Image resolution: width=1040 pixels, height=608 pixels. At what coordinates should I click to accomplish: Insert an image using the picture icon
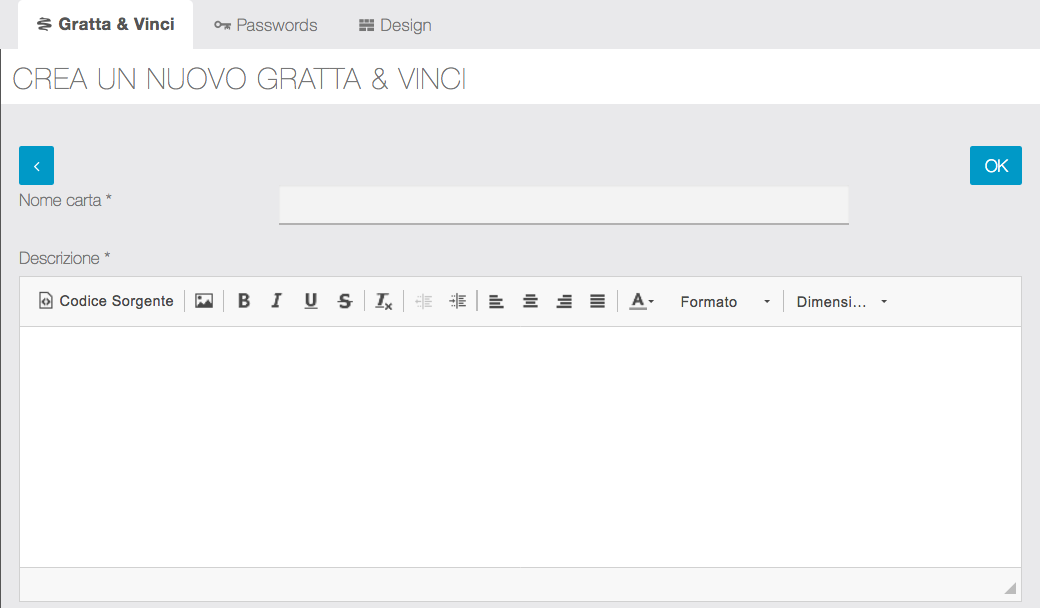pyautogui.click(x=204, y=301)
